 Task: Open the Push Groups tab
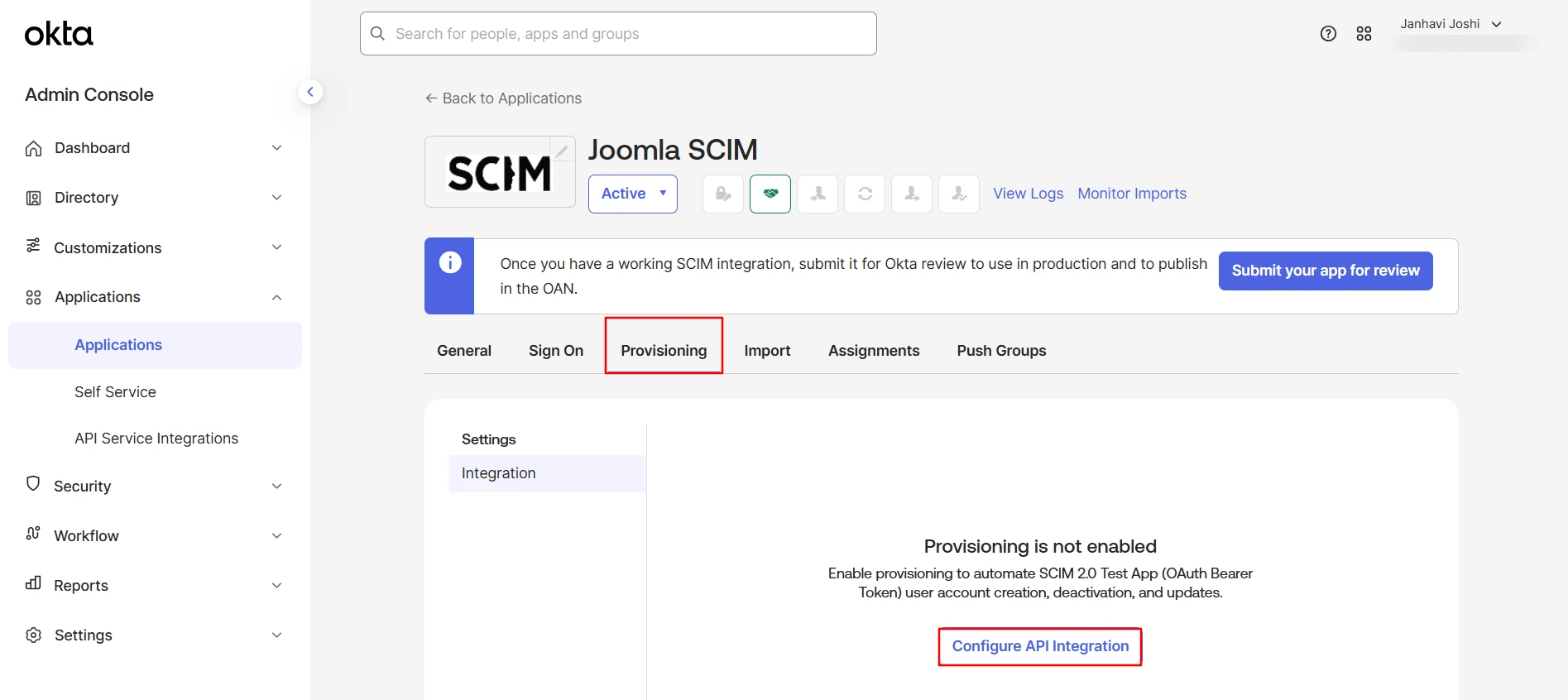(1001, 351)
